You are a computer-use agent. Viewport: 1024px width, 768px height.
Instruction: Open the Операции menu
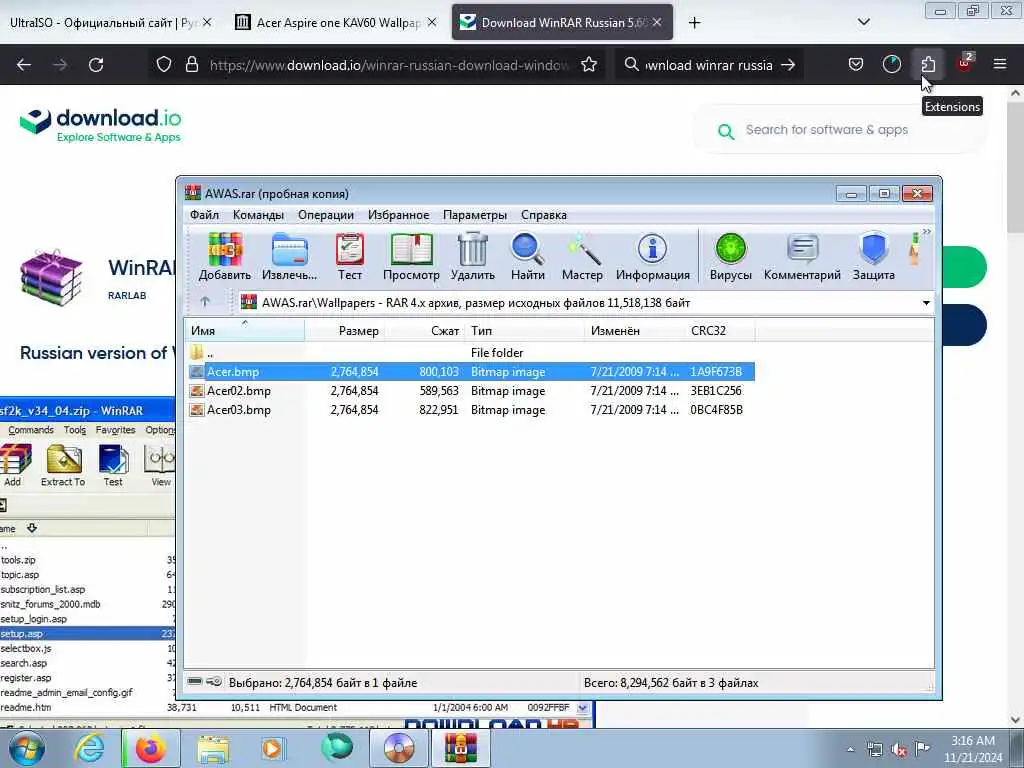point(326,215)
